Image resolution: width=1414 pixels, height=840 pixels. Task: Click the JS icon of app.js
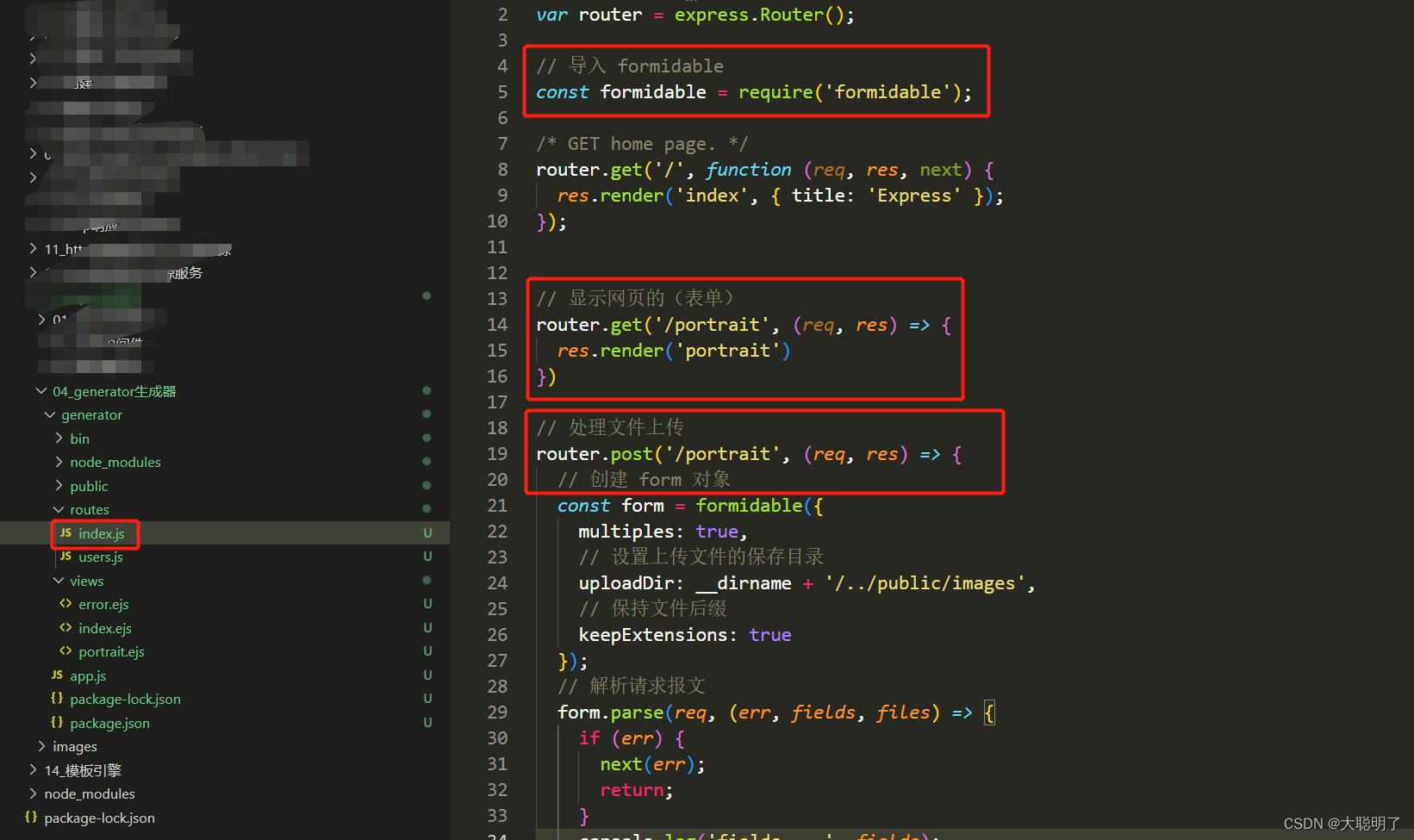57,675
